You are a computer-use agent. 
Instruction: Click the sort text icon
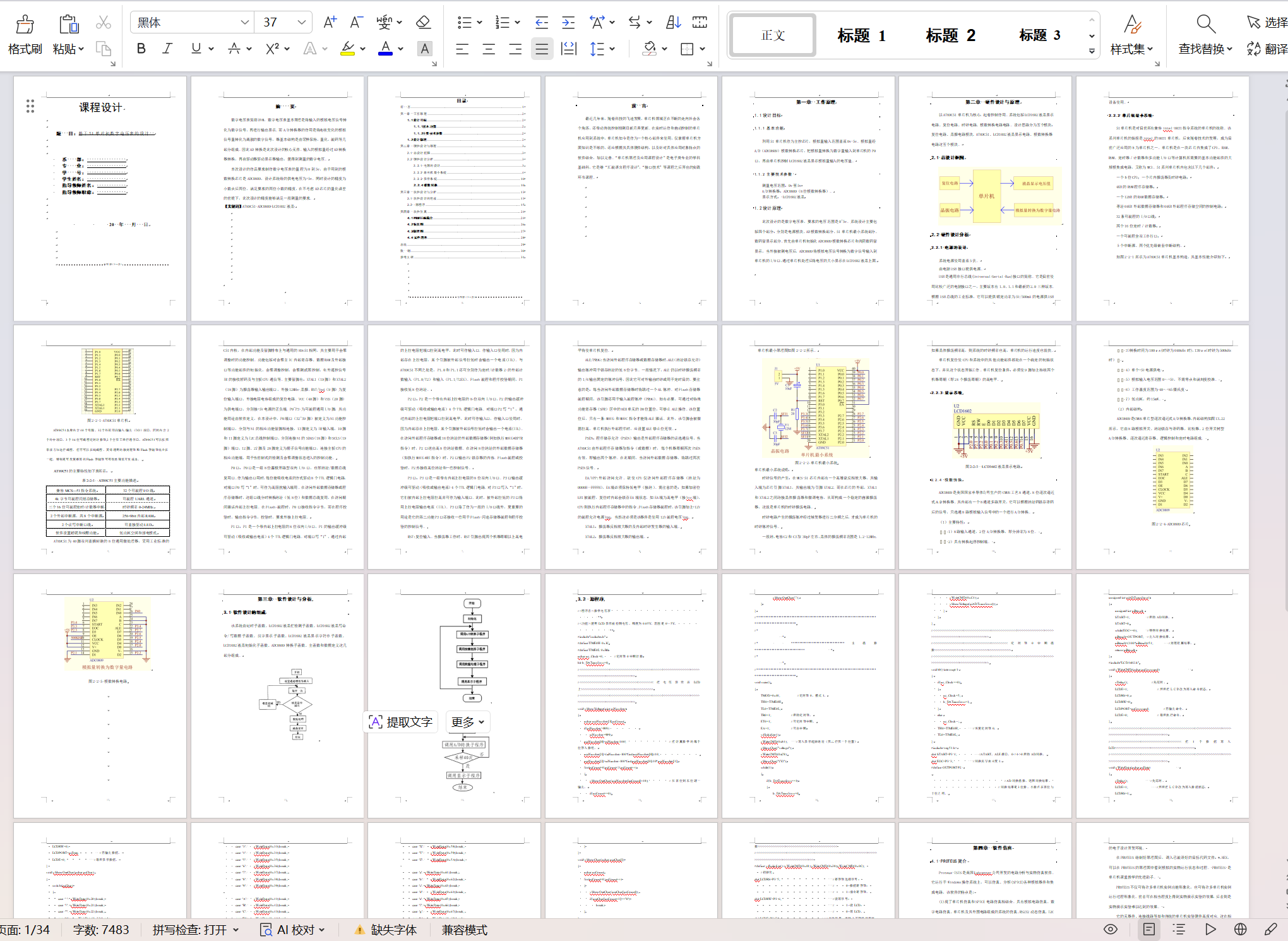(673, 23)
